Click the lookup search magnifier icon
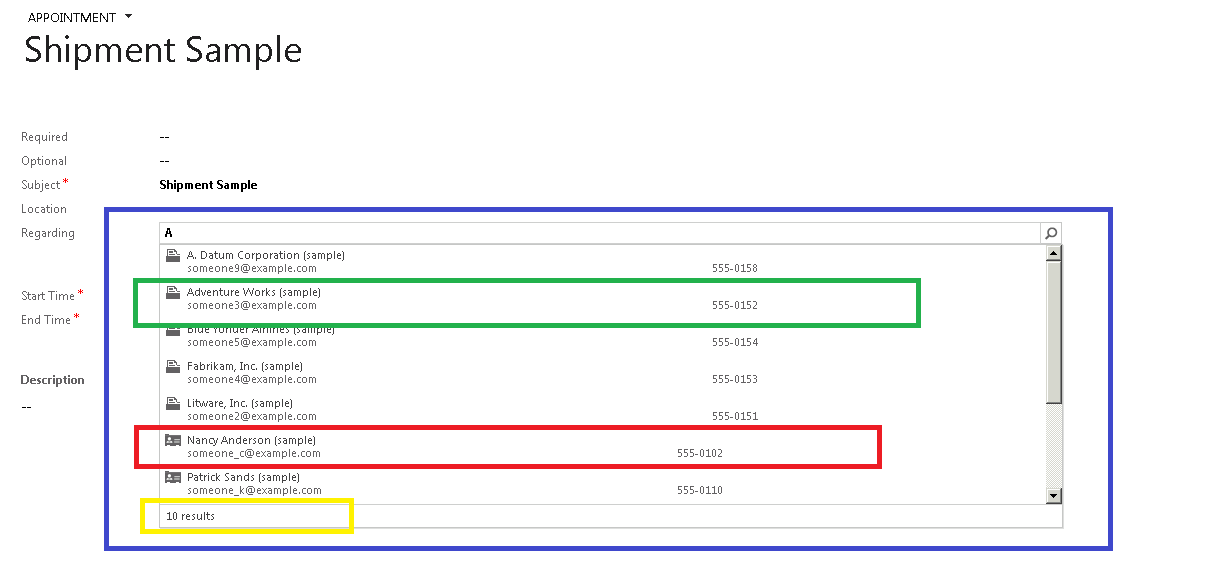The width and height of the screenshot is (1213, 579). tap(1051, 233)
